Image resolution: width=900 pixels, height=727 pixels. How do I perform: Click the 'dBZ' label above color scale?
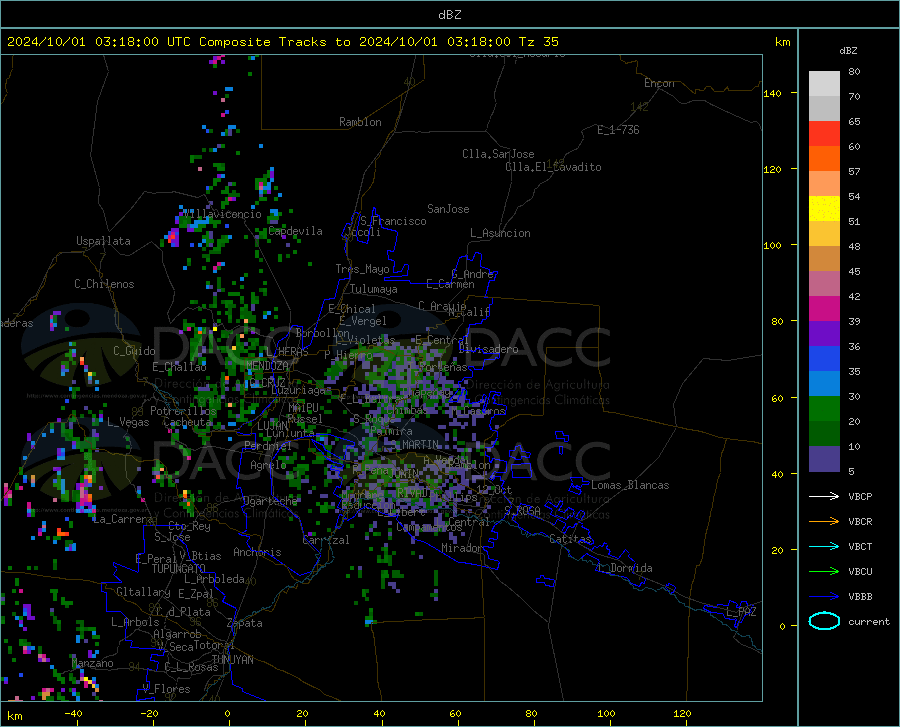(848, 50)
